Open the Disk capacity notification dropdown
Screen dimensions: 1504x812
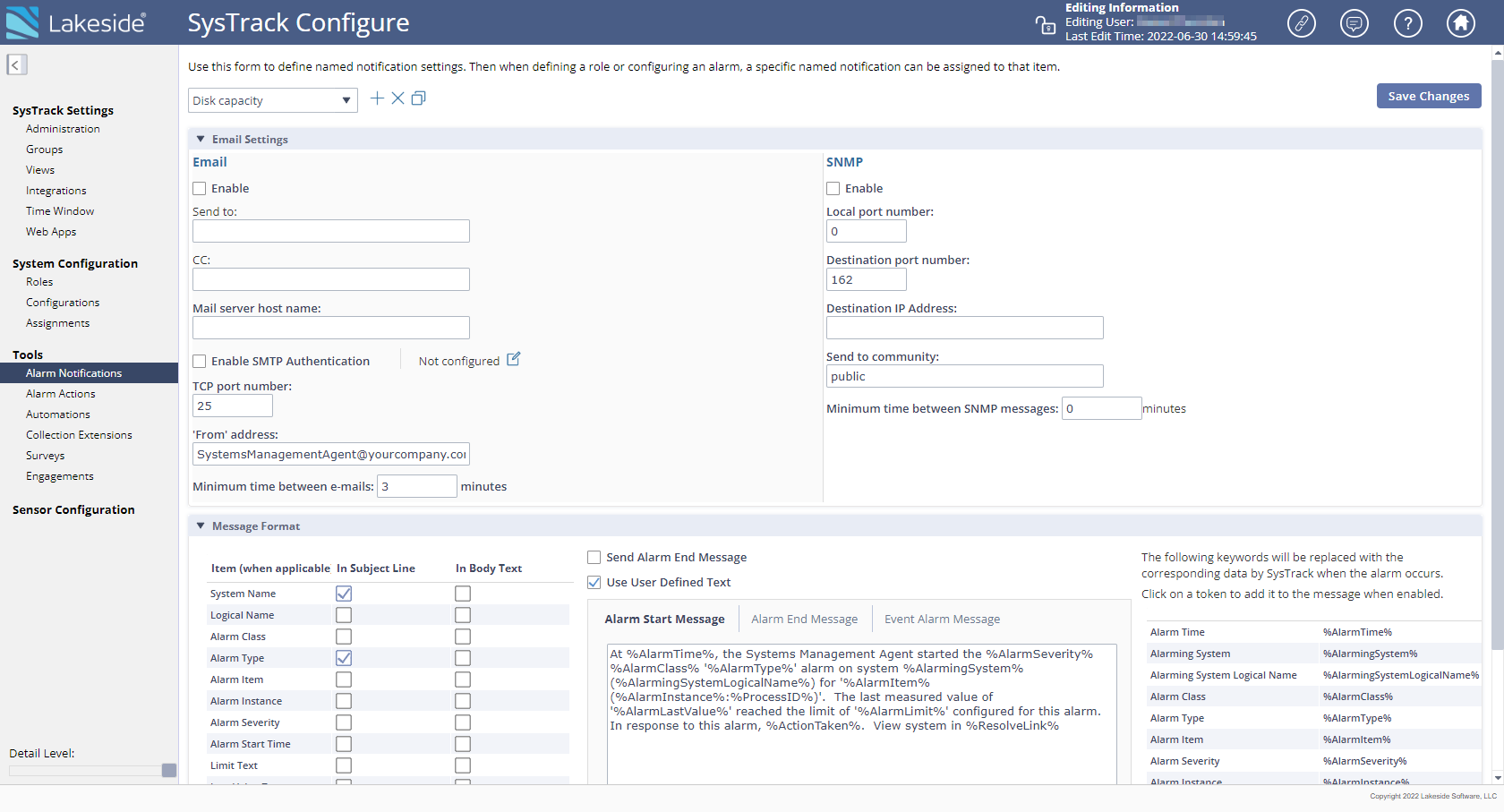273,100
